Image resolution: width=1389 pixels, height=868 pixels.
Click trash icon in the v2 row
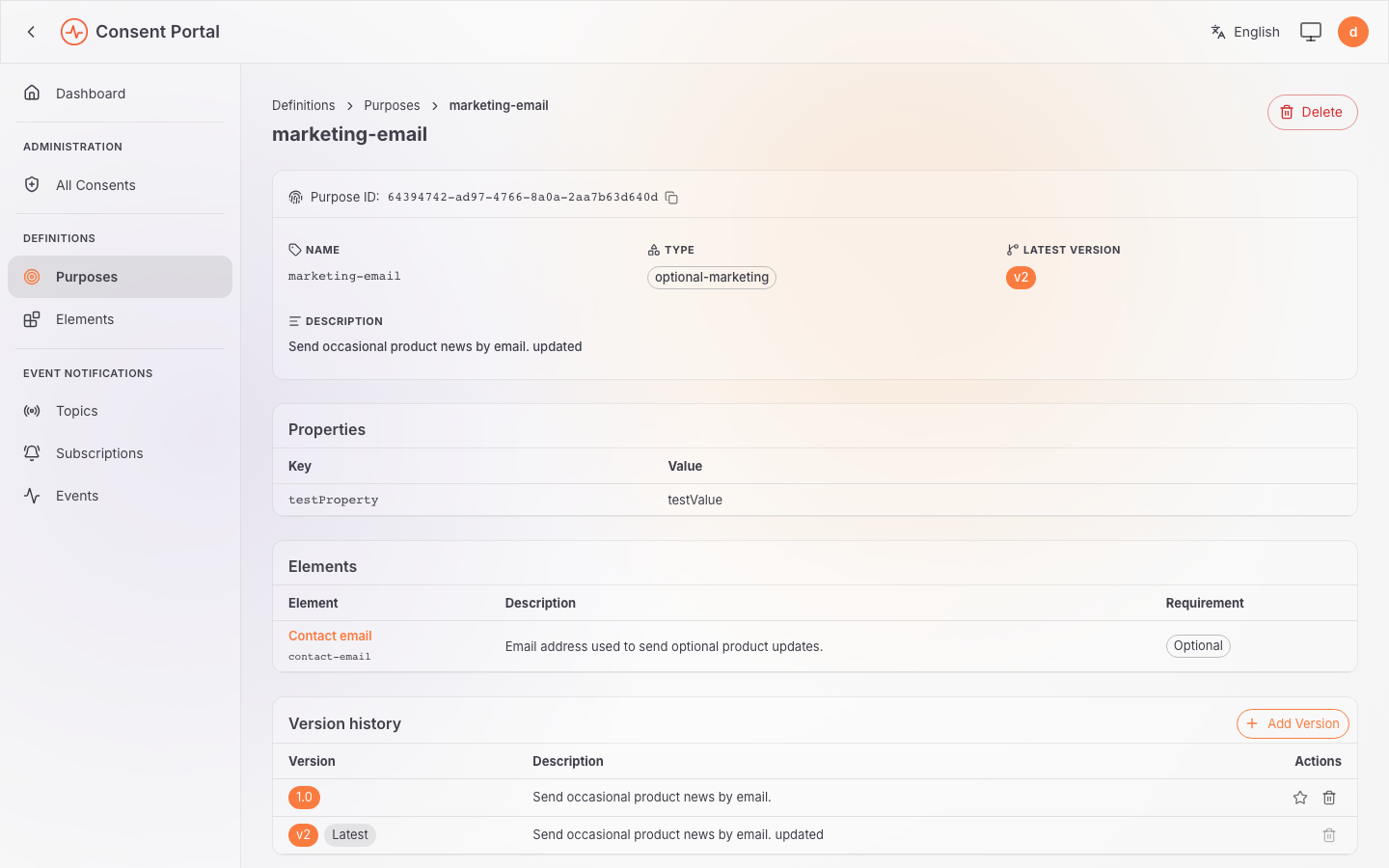coord(1329,835)
